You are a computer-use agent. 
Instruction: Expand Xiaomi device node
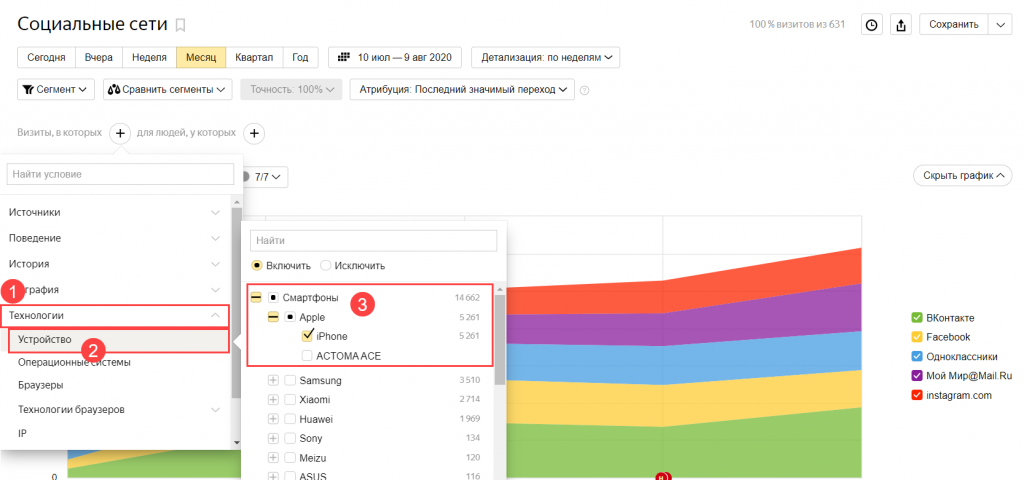[273, 399]
